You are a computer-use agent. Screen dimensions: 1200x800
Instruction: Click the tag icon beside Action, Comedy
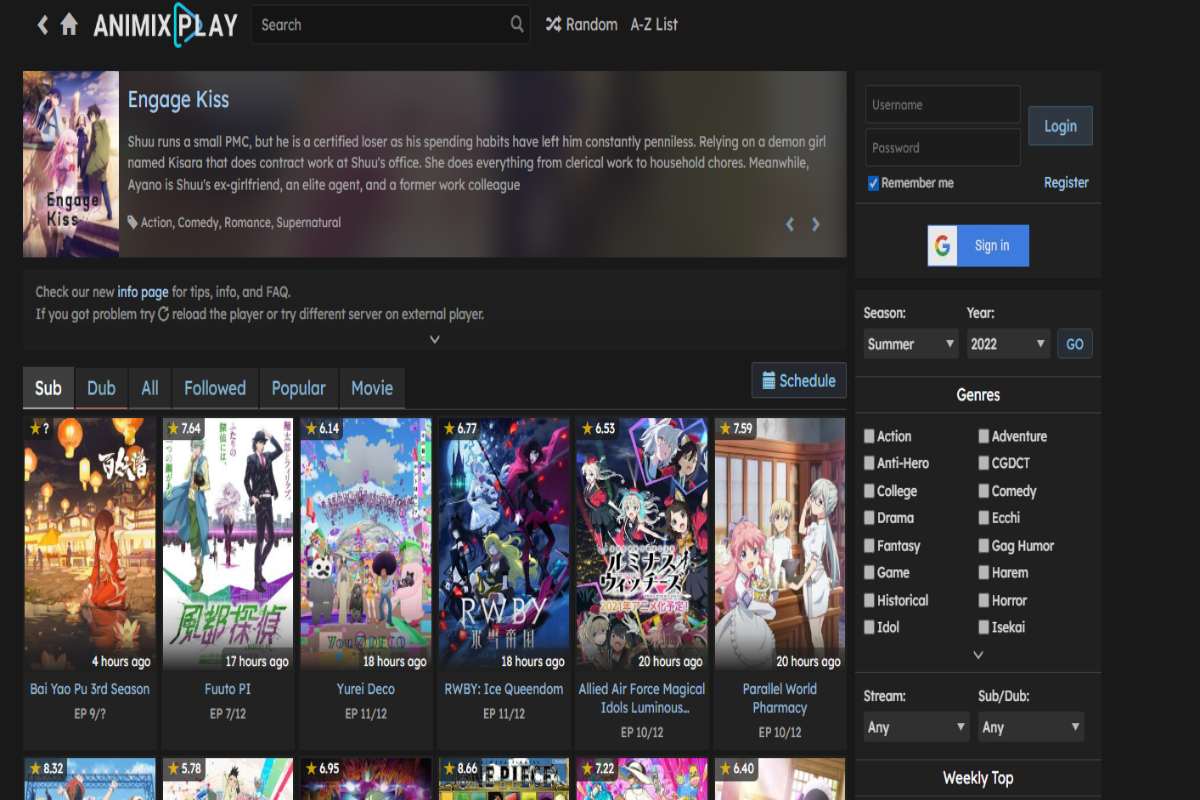pyautogui.click(x=133, y=222)
